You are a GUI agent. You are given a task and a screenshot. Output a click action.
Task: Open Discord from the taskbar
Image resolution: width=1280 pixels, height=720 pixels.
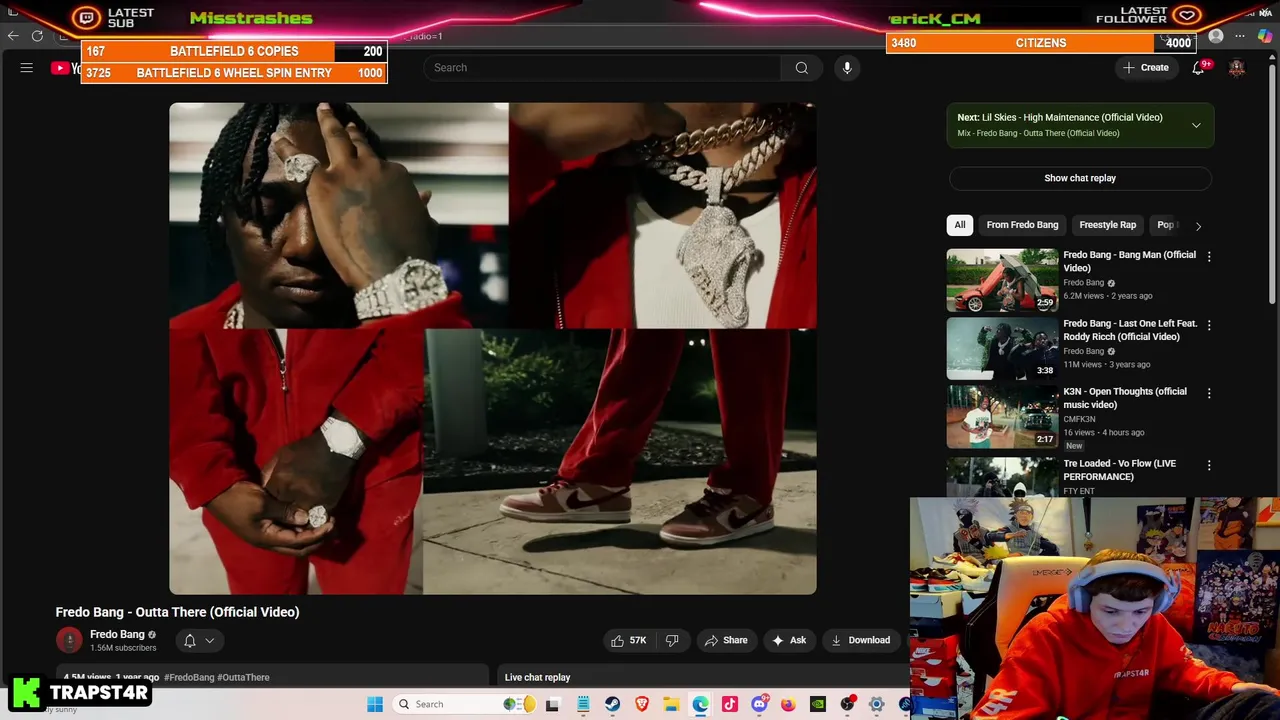pyautogui.click(x=759, y=704)
